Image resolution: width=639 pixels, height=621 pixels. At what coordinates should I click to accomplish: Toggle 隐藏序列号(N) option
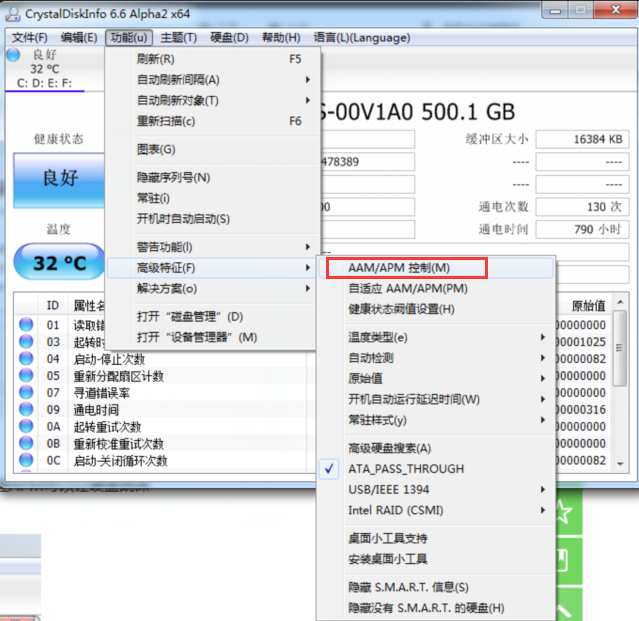[x=212, y=178]
